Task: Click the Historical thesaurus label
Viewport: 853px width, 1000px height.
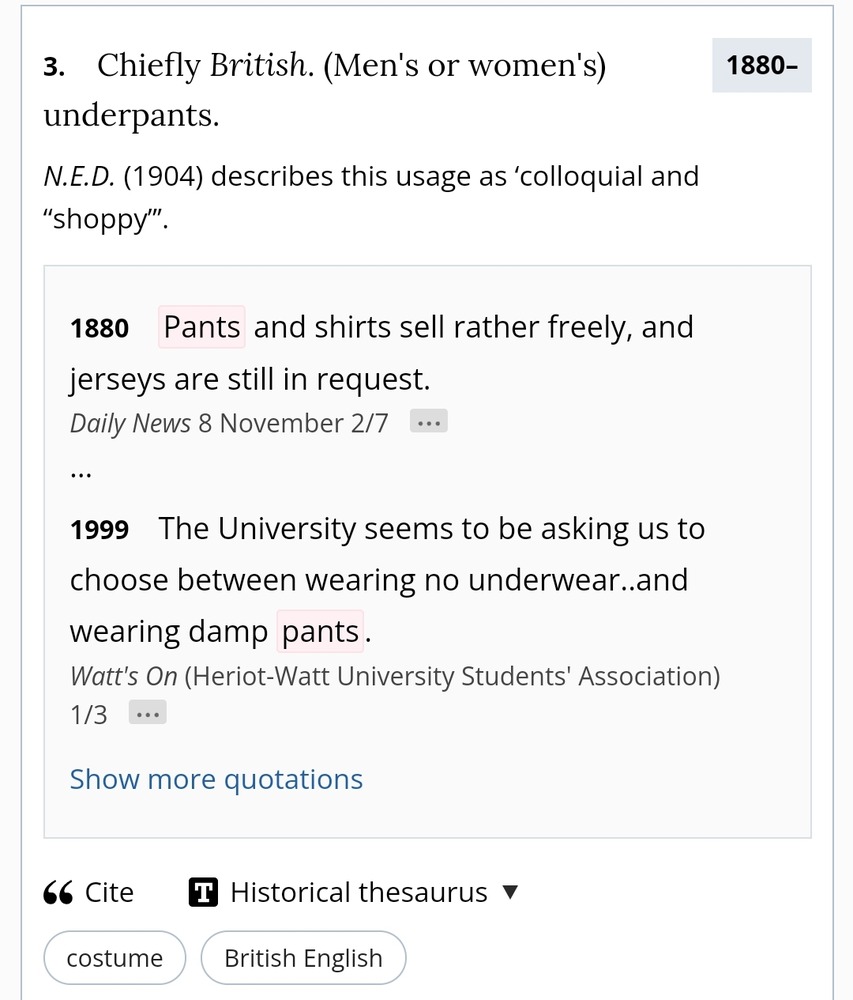Action: click(x=358, y=892)
